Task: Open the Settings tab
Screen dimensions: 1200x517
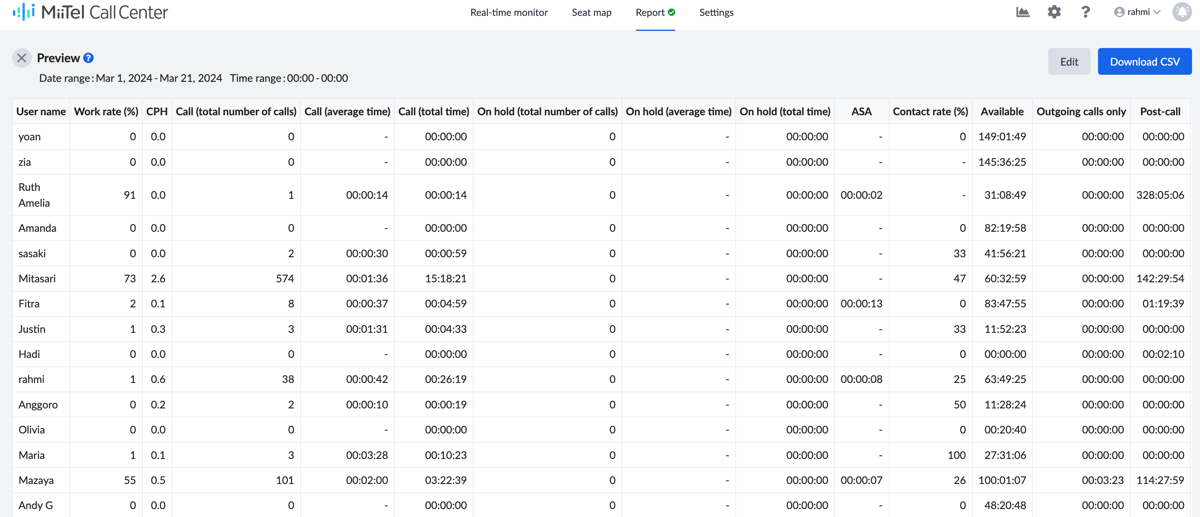Action: coord(716,13)
